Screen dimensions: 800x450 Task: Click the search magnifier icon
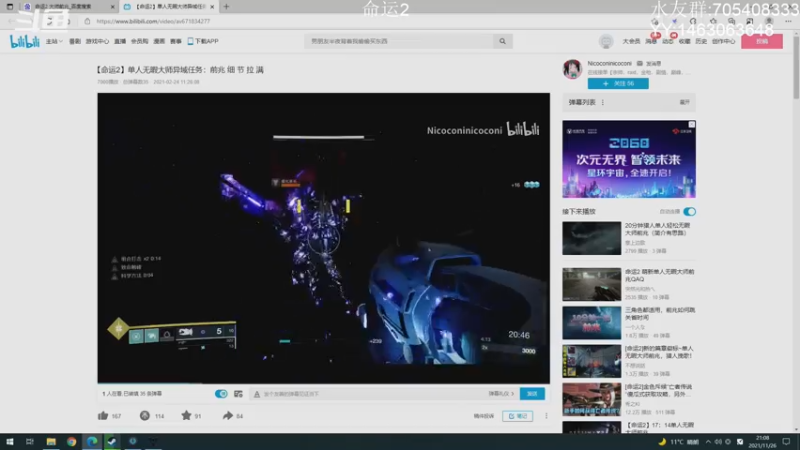point(503,41)
